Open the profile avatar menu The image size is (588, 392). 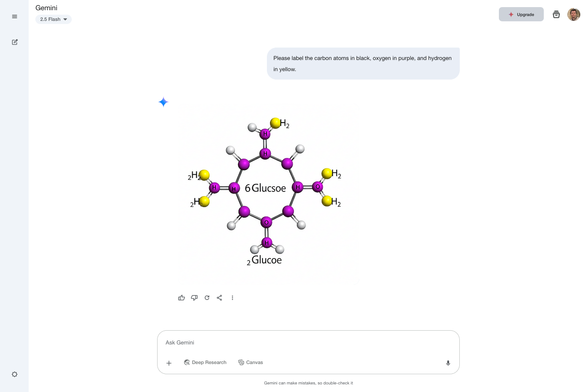[573, 15]
